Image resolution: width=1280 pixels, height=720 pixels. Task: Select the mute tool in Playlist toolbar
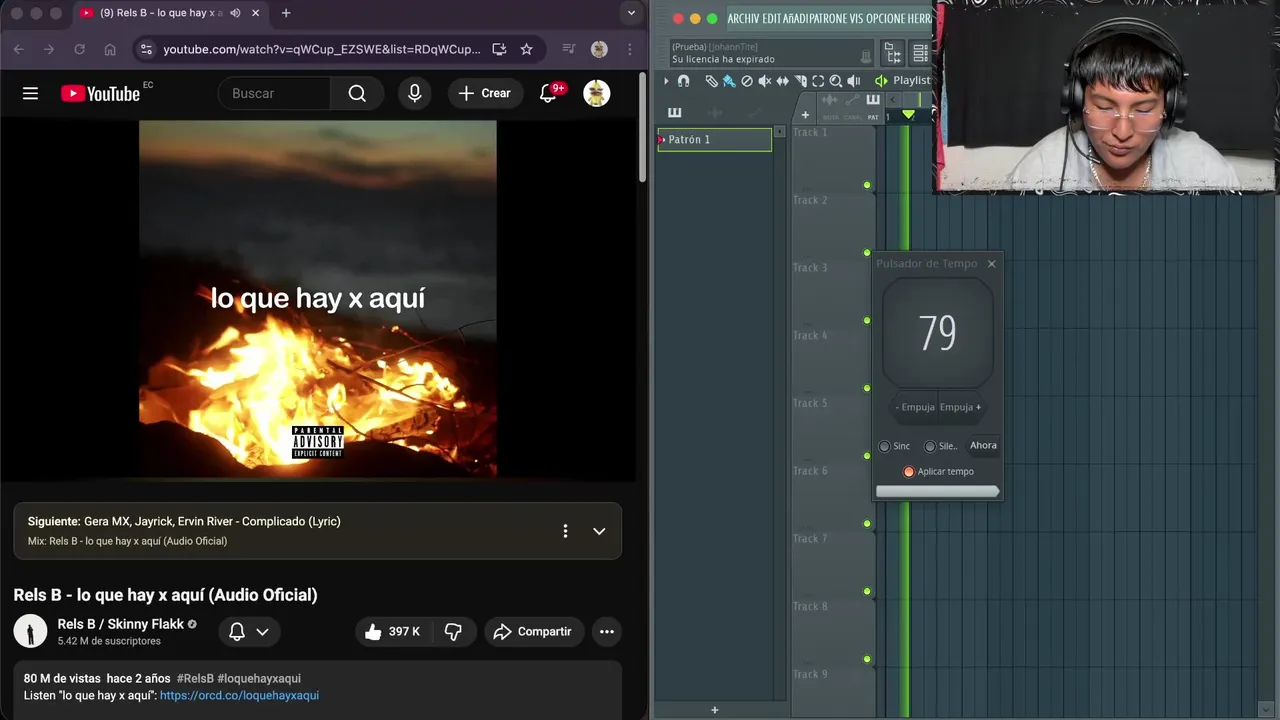click(765, 81)
